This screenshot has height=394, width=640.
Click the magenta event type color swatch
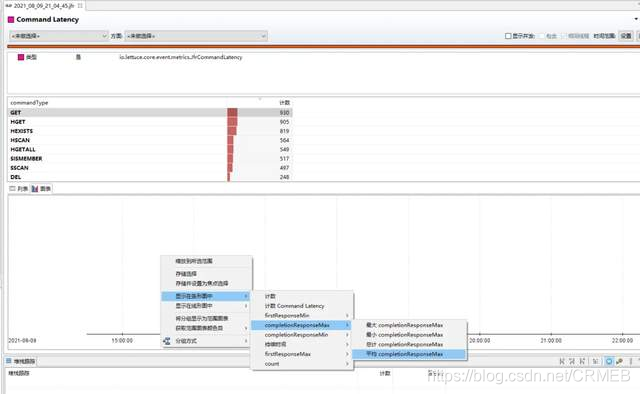[x=21, y=57]
